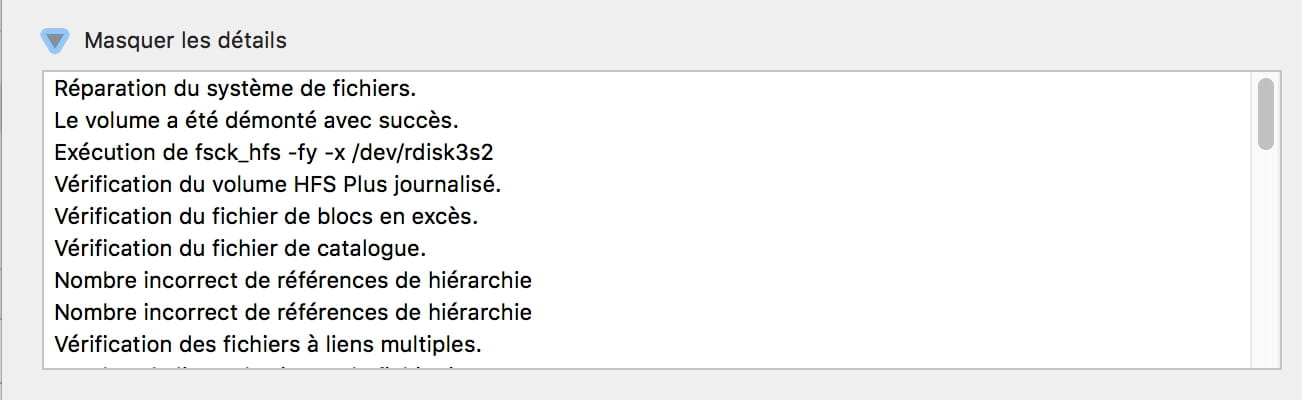Click line Vérification du fichier de blocs
This screenshot has height=400, width=1302.
point(267,216)
